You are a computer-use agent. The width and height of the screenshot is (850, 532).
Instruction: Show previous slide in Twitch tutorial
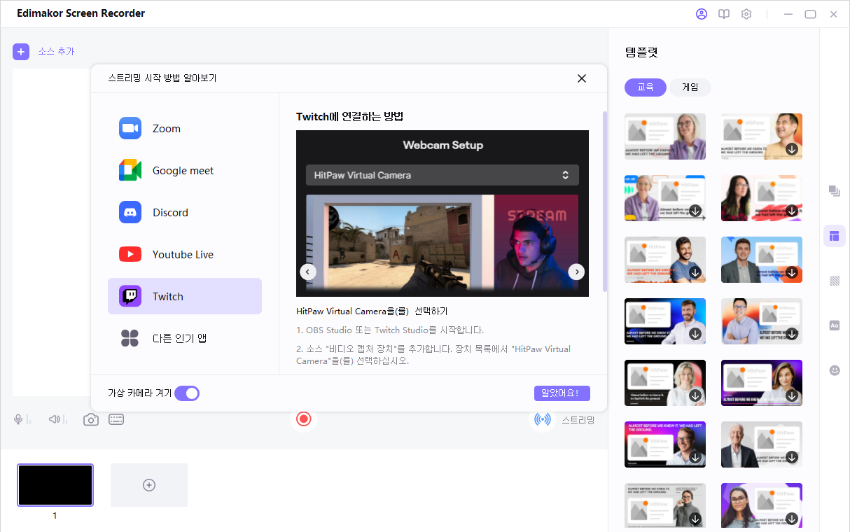308,272
